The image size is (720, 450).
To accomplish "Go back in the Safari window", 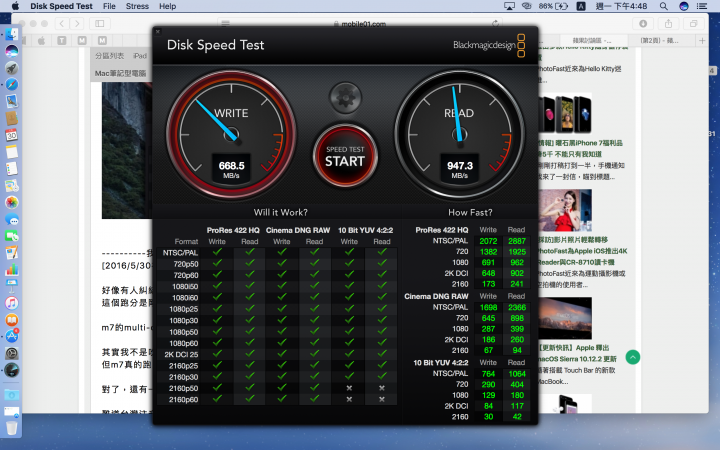I will point(62,23).
